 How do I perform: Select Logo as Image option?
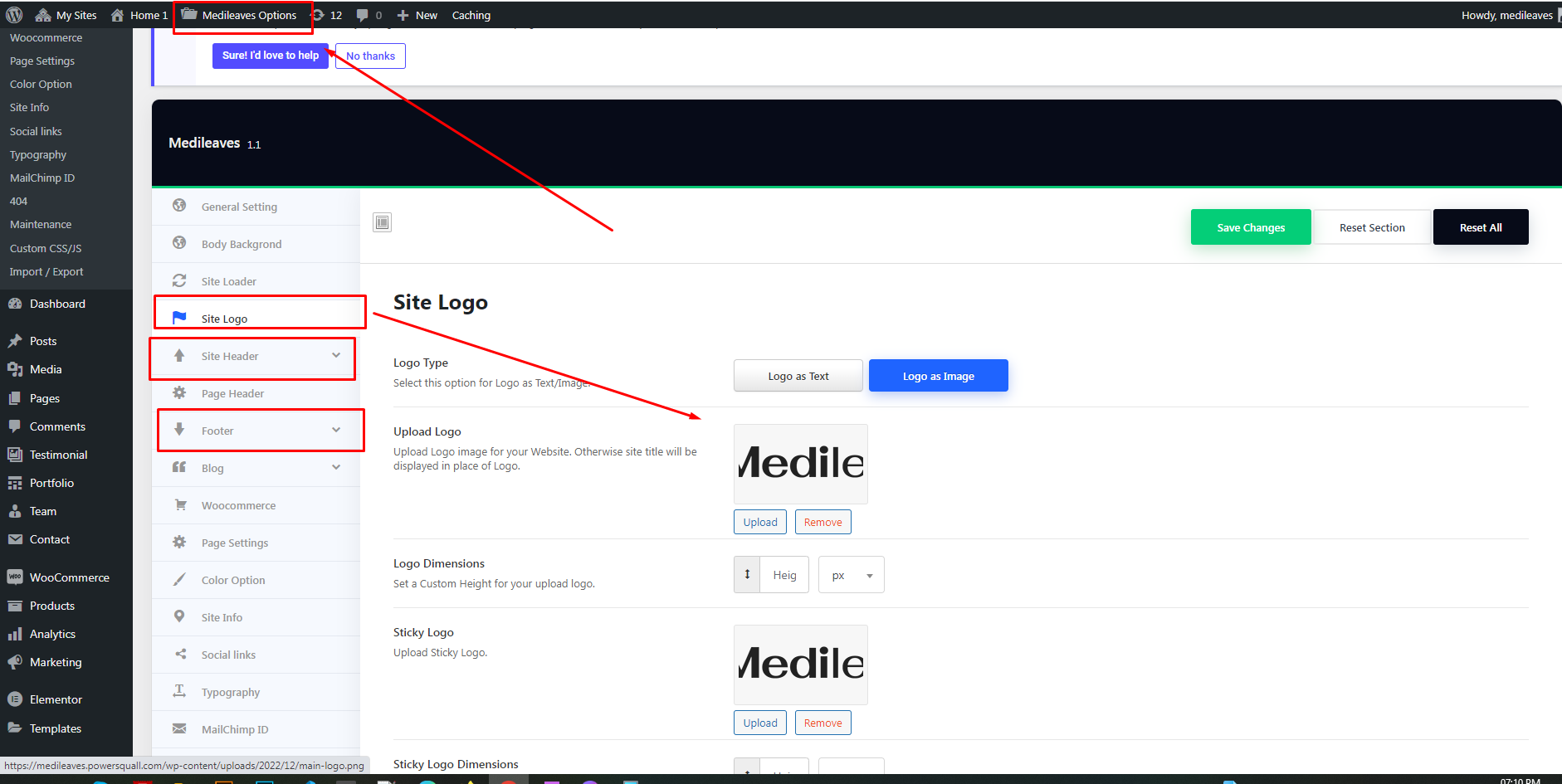[939, 376]
